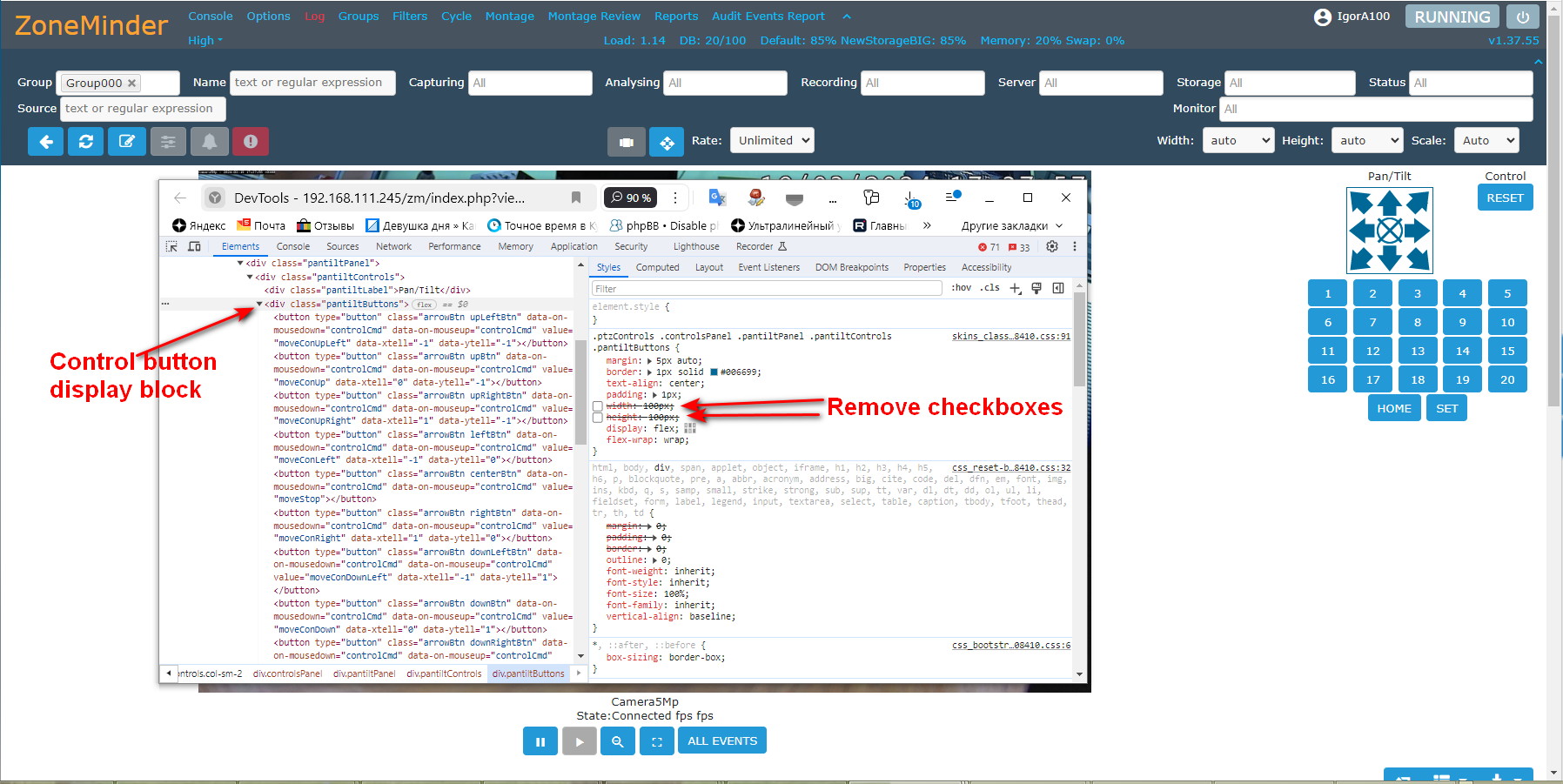This screenshot has width=1563, height=784.
Task: Select preset number 13
Action: point(1418,352)
